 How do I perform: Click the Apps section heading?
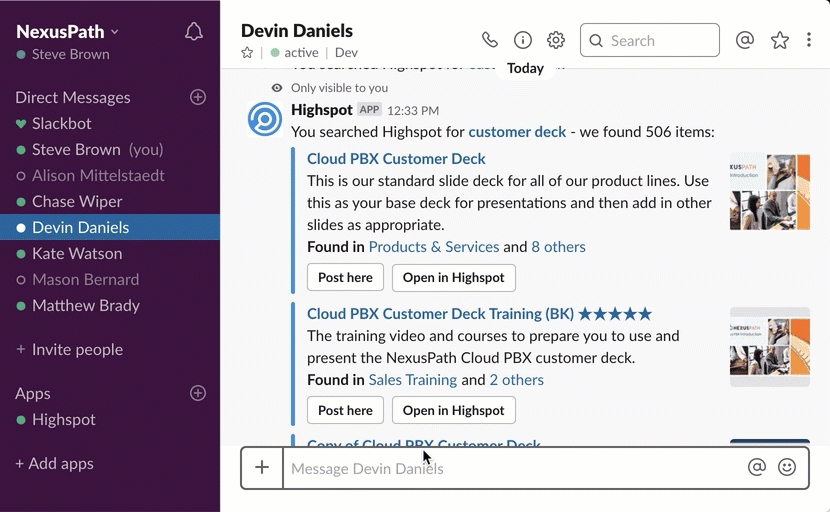[x=33, y=393]
